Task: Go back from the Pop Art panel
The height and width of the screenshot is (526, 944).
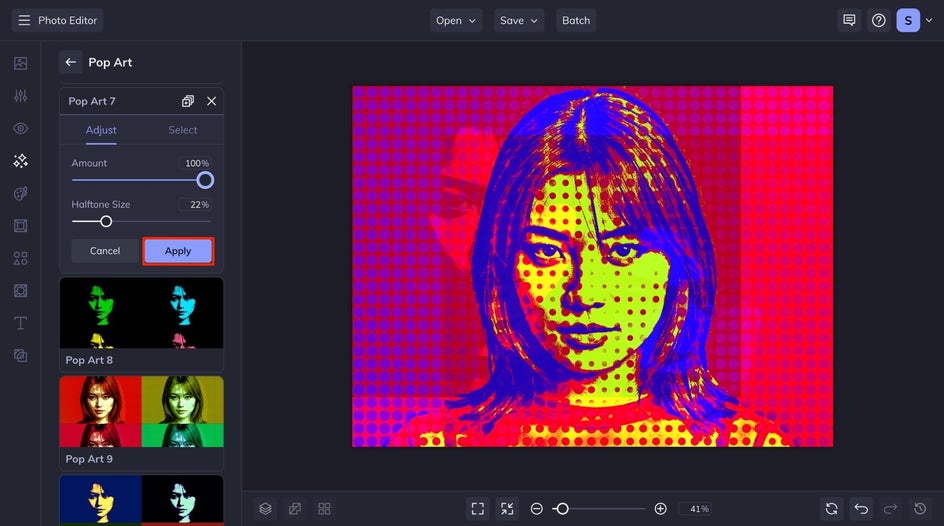Action: [x=70, y=62]
